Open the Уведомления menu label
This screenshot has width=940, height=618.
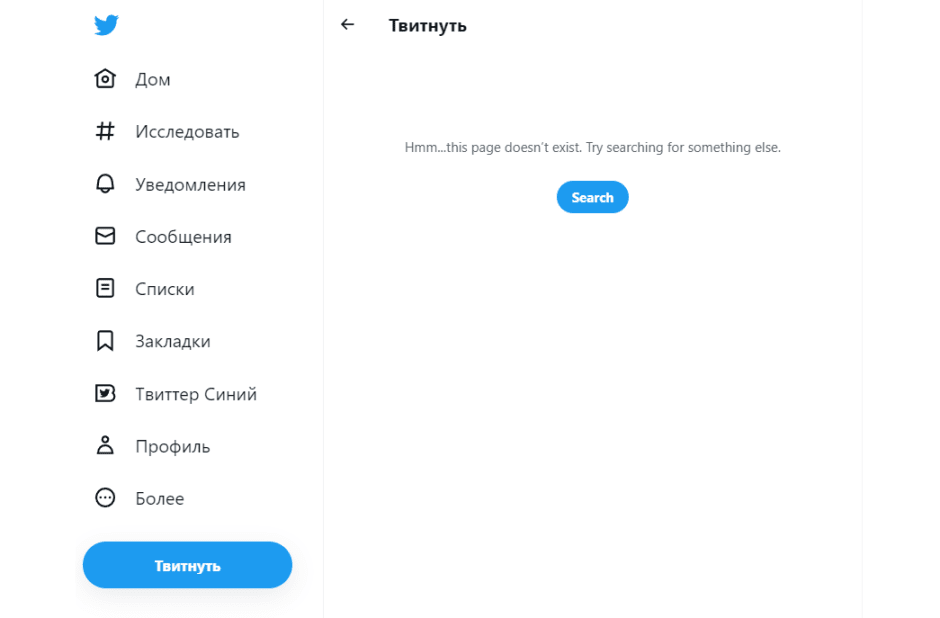190,185
